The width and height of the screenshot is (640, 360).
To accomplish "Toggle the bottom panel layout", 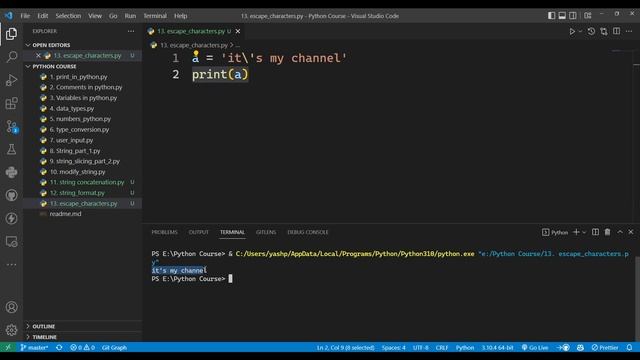I will (x=562, y=16).
